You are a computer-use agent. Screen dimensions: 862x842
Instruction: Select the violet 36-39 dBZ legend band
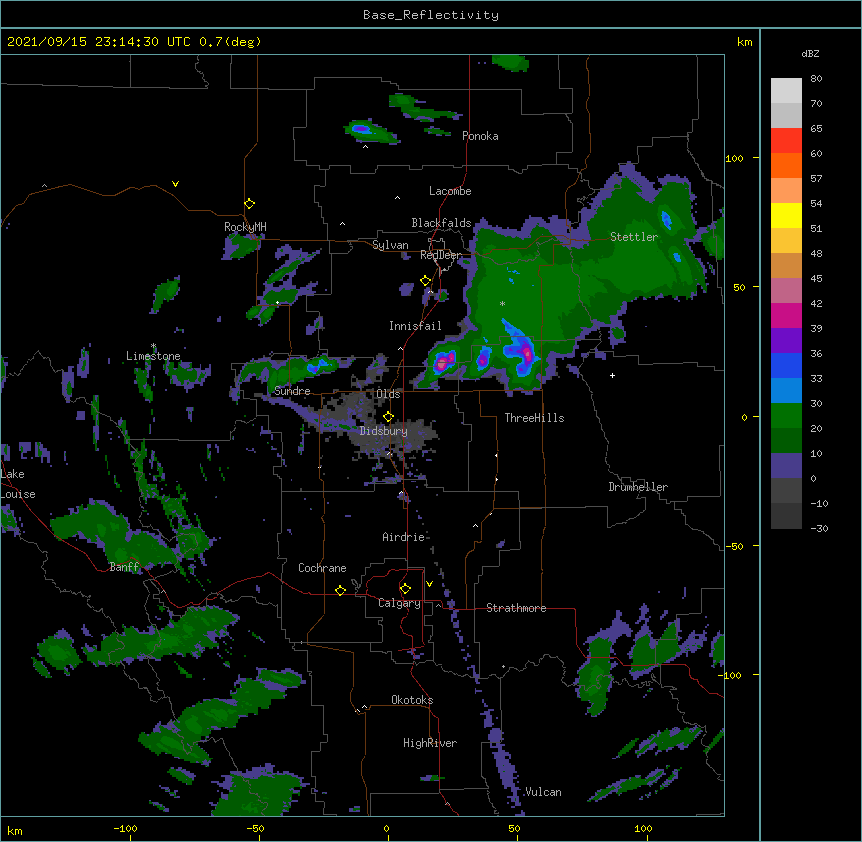pyautogui.click(x=786, y=341)
